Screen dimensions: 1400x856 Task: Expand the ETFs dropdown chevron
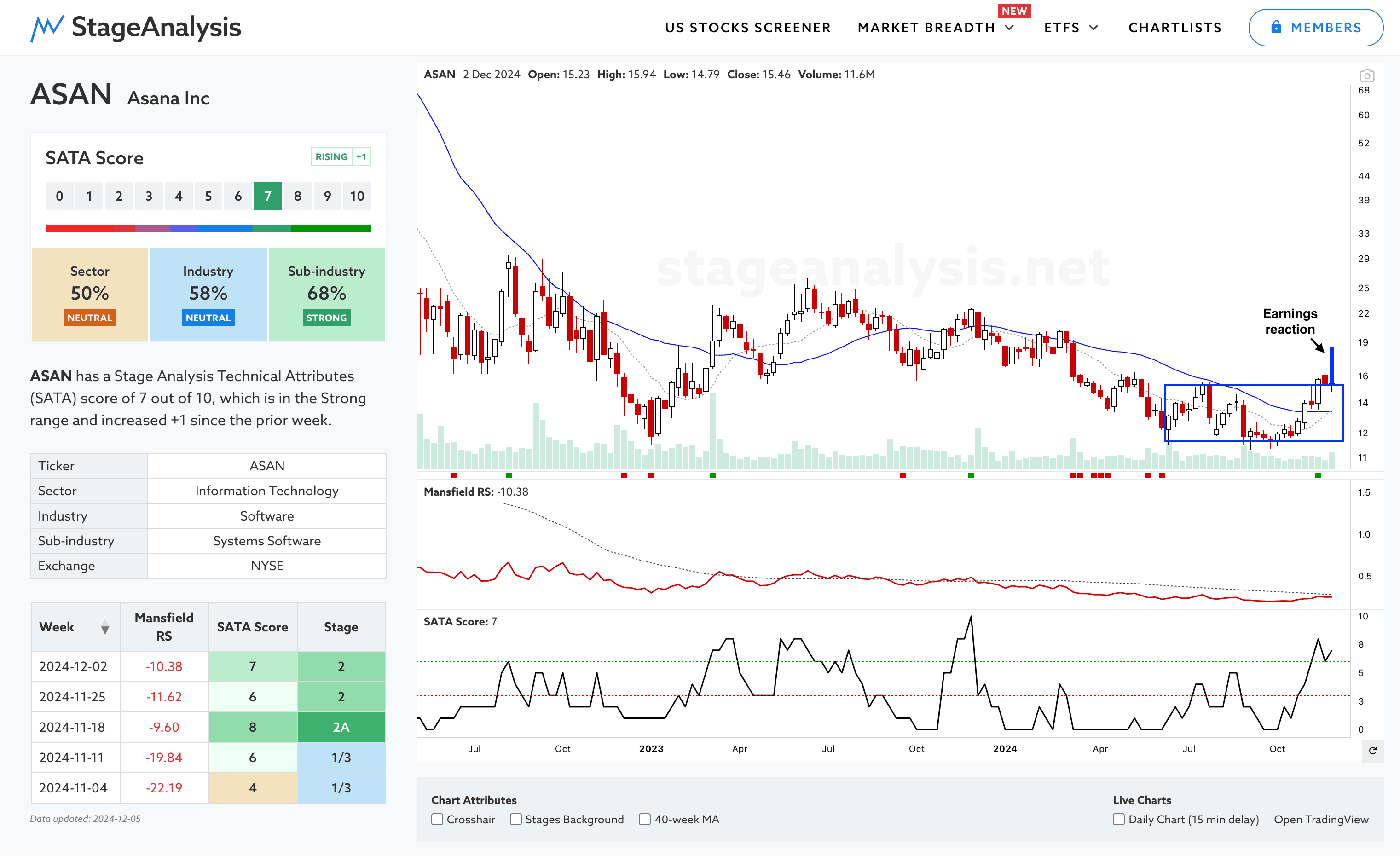coord(1094,28)
